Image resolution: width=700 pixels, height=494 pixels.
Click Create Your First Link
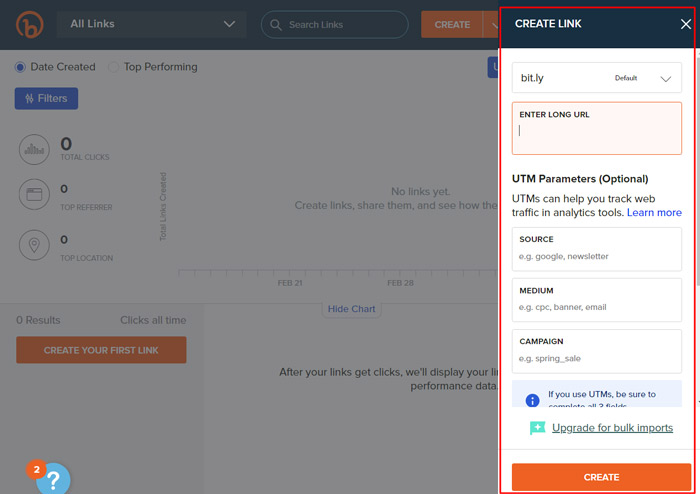click(101, 350)
